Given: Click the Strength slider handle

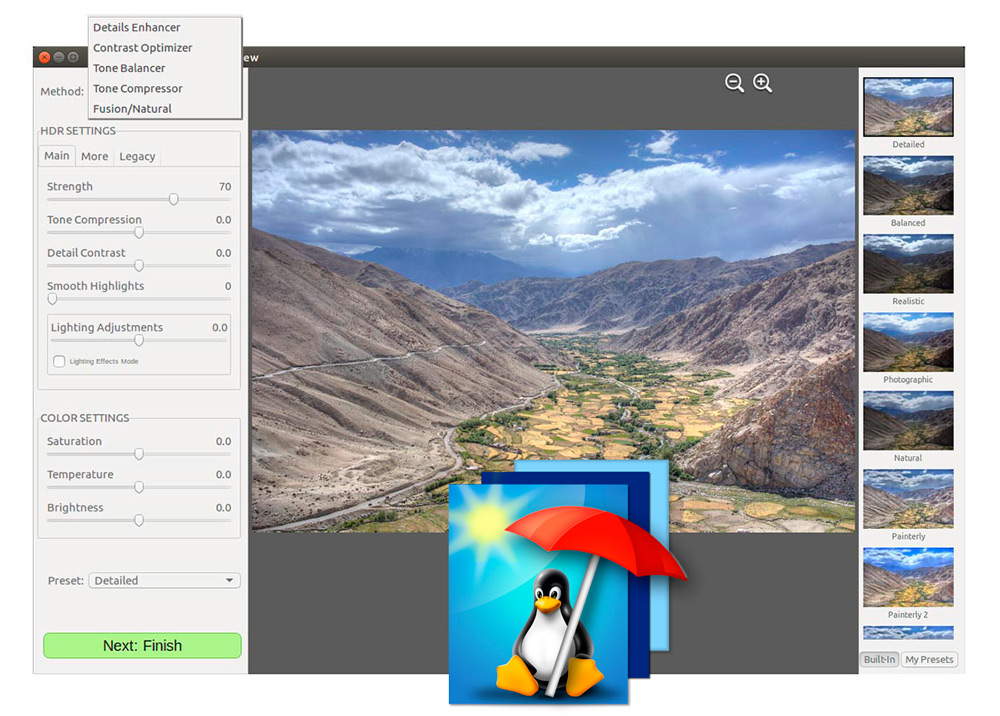Looking at the screenshot, I should click(174, 200).
